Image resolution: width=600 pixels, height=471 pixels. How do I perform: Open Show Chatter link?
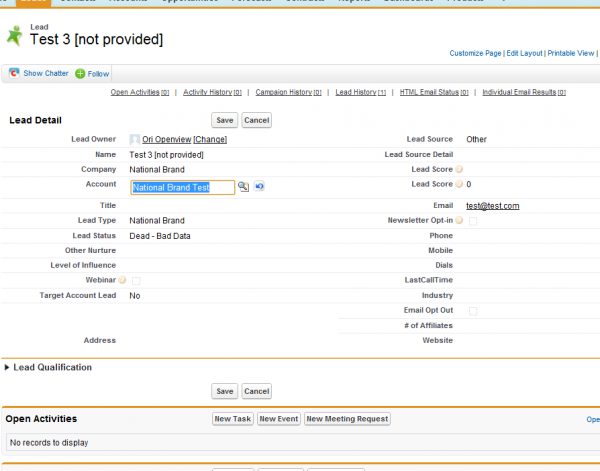(x=46, y=73)
